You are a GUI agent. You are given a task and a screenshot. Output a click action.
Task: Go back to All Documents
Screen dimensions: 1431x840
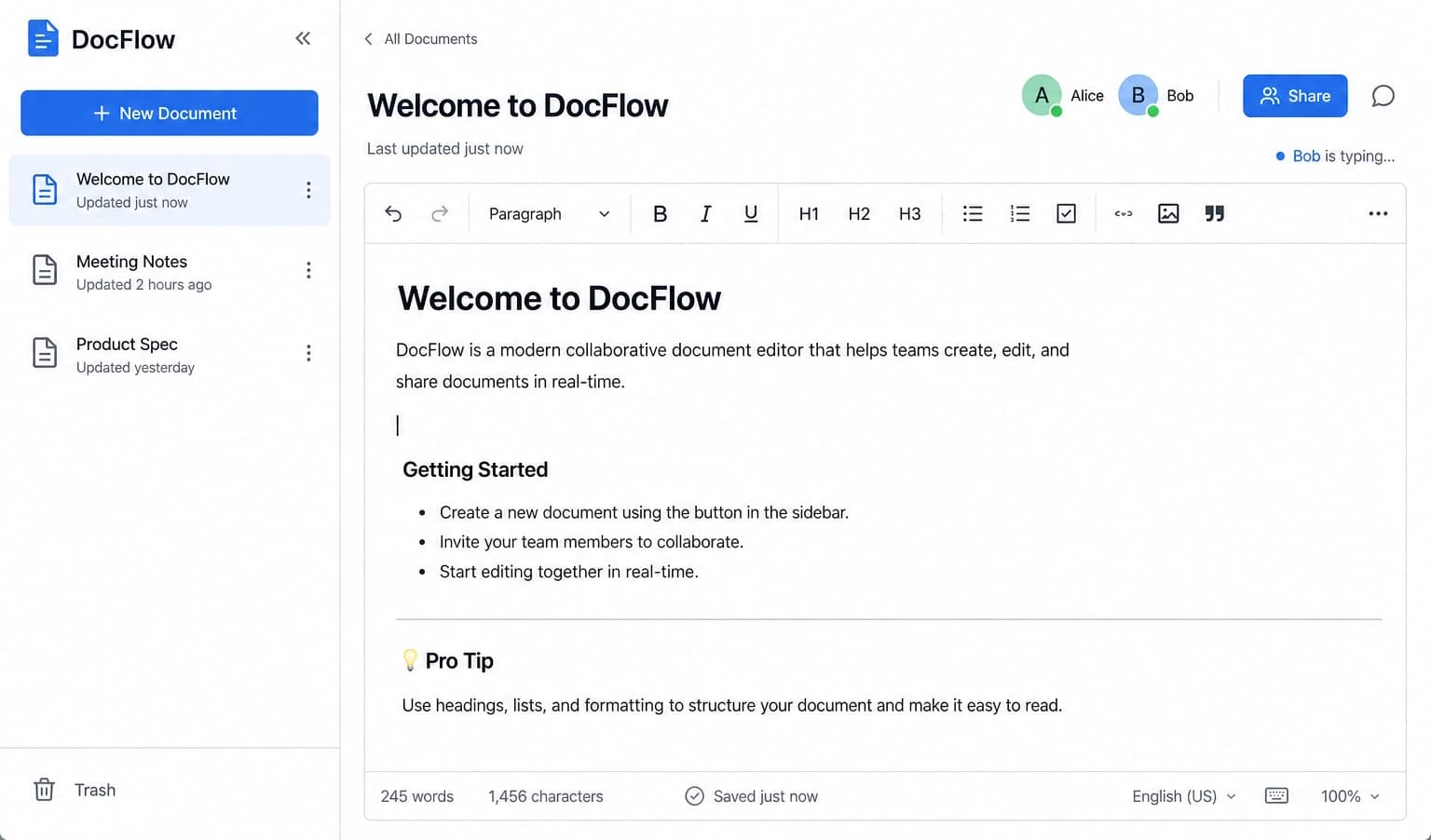point(420,39)
